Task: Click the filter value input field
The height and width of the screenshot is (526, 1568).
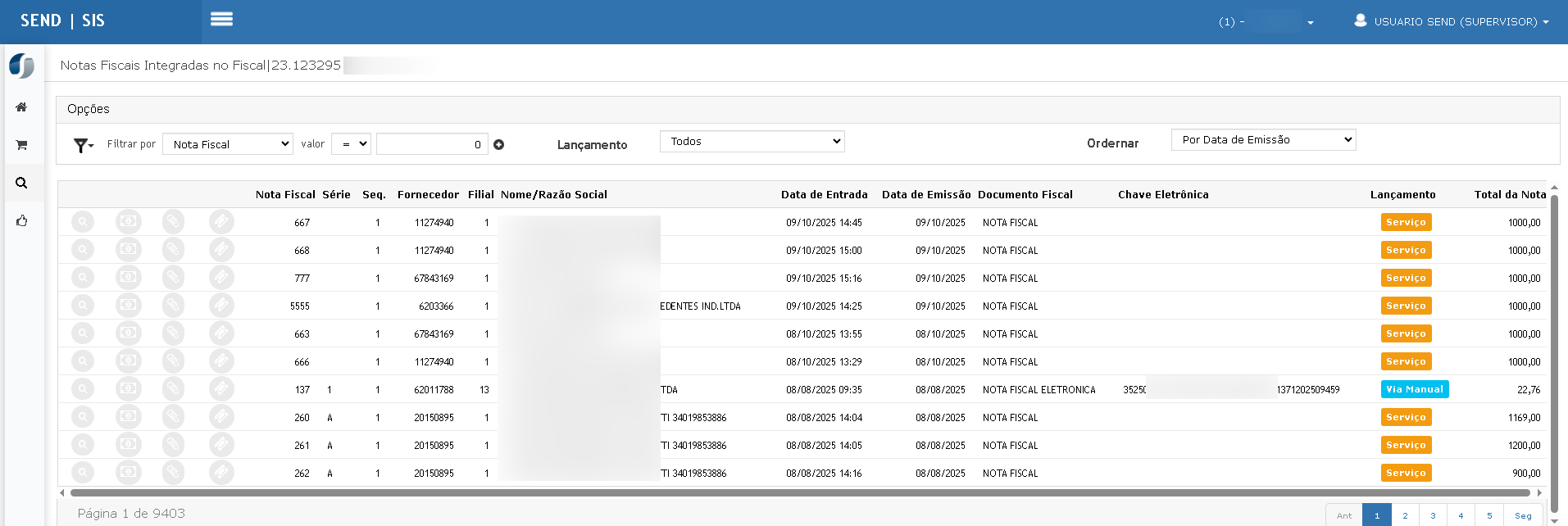Action: pos(432,144)
